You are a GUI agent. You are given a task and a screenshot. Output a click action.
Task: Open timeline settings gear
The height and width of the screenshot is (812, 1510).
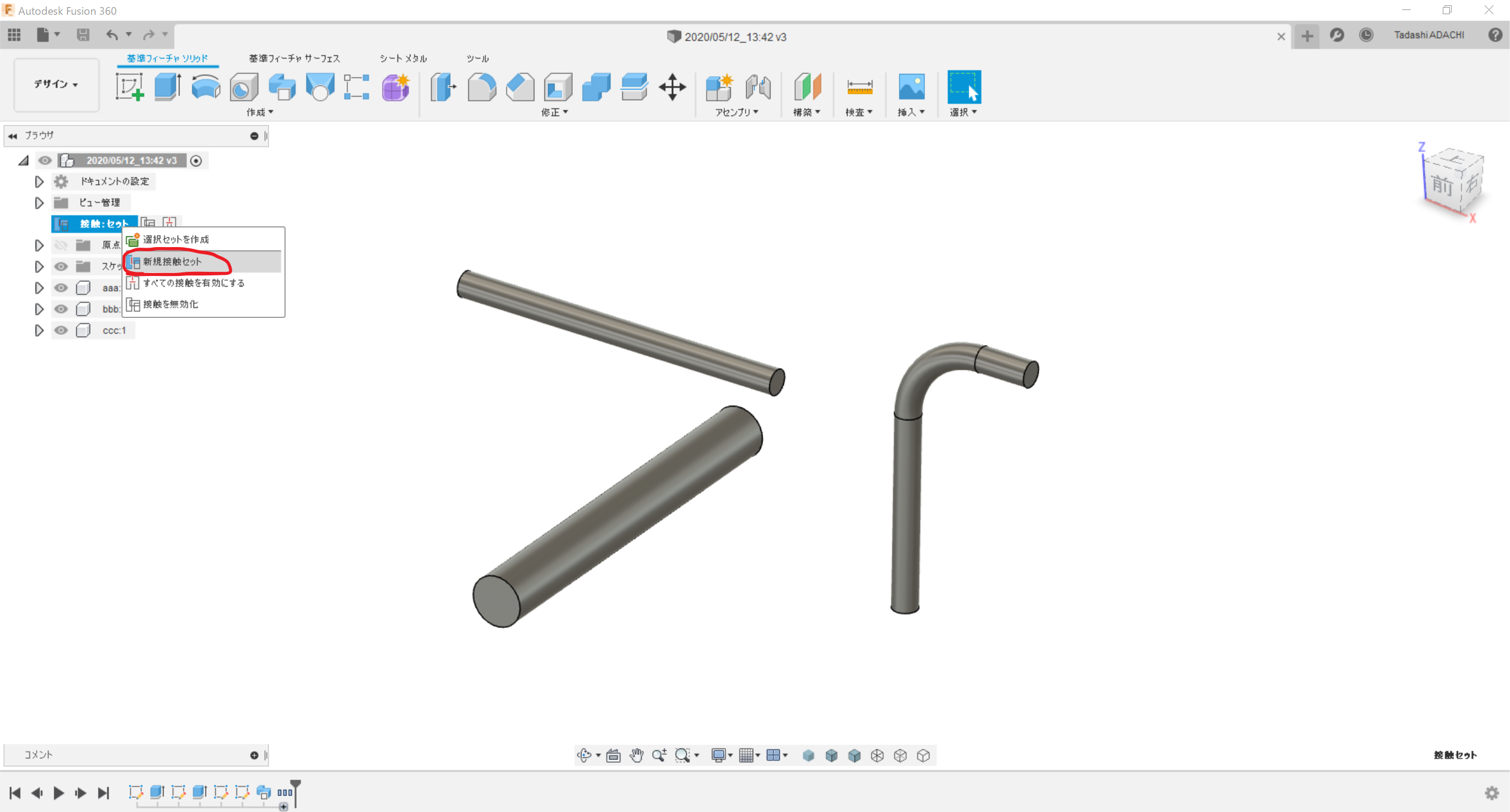(x=1492, y=793)
